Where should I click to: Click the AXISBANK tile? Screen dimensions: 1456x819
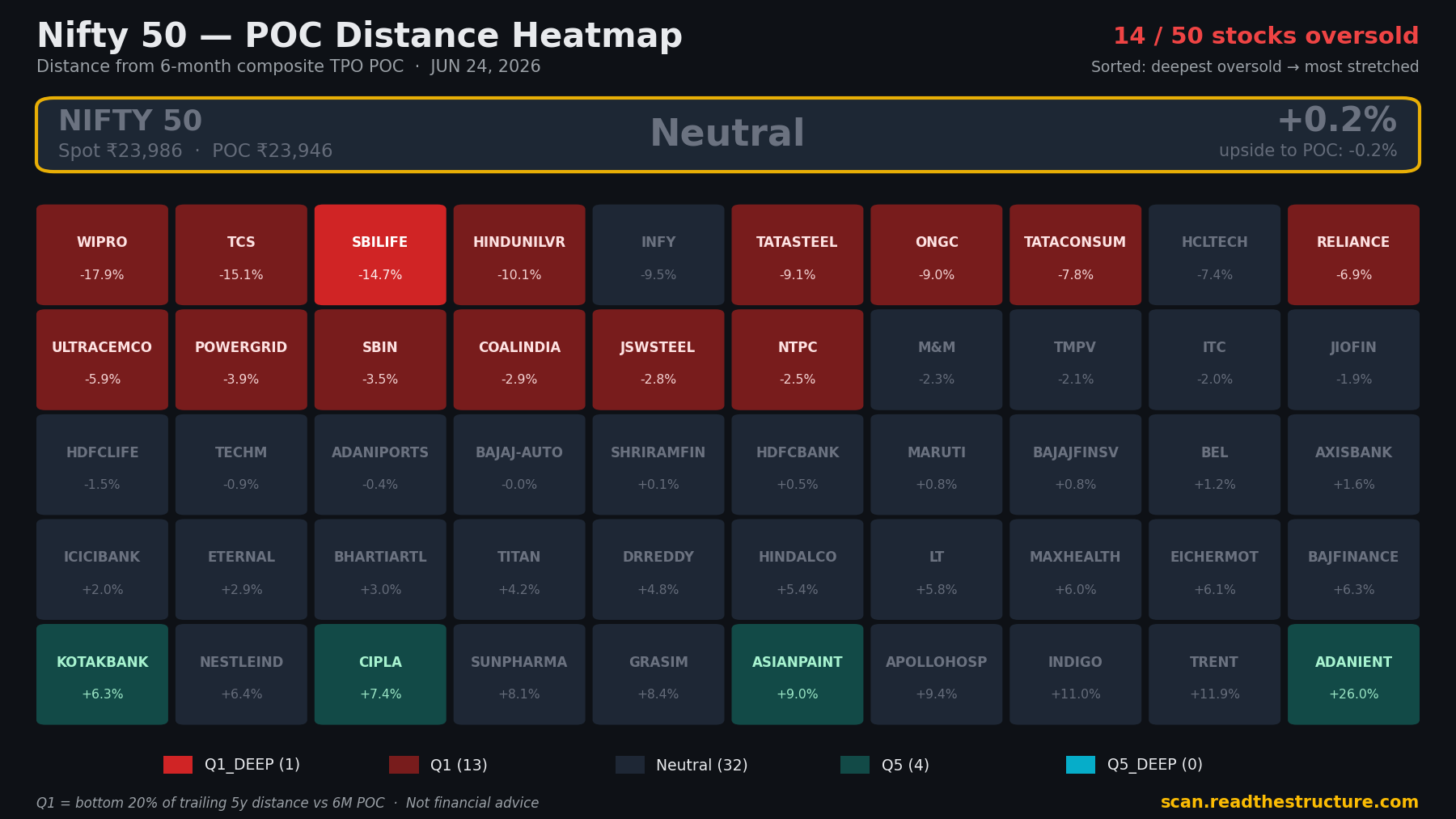pos(1354,465)
